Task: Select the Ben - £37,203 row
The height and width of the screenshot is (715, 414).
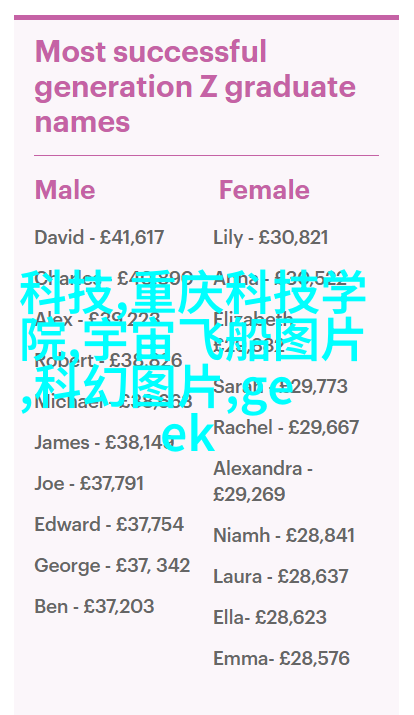Action: coord(94,606)
